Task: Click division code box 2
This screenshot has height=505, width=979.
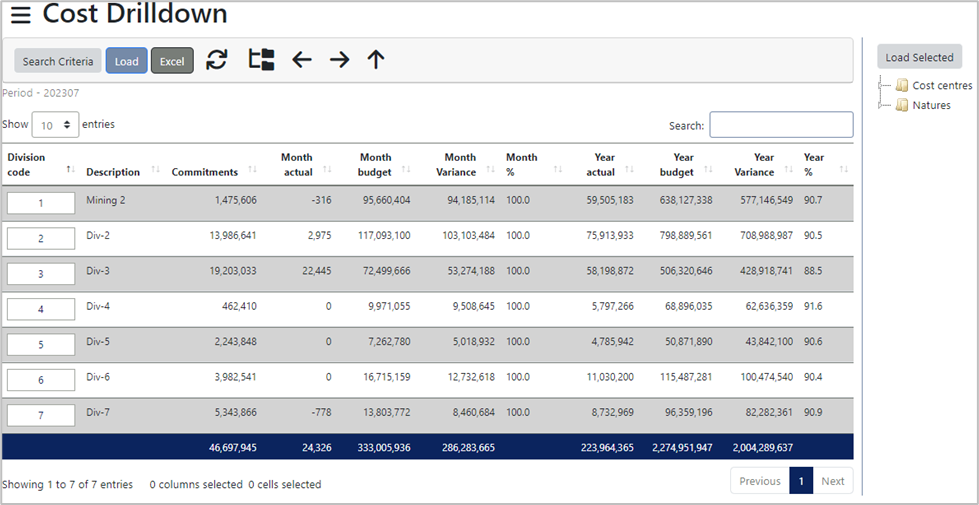Action: 41,238
